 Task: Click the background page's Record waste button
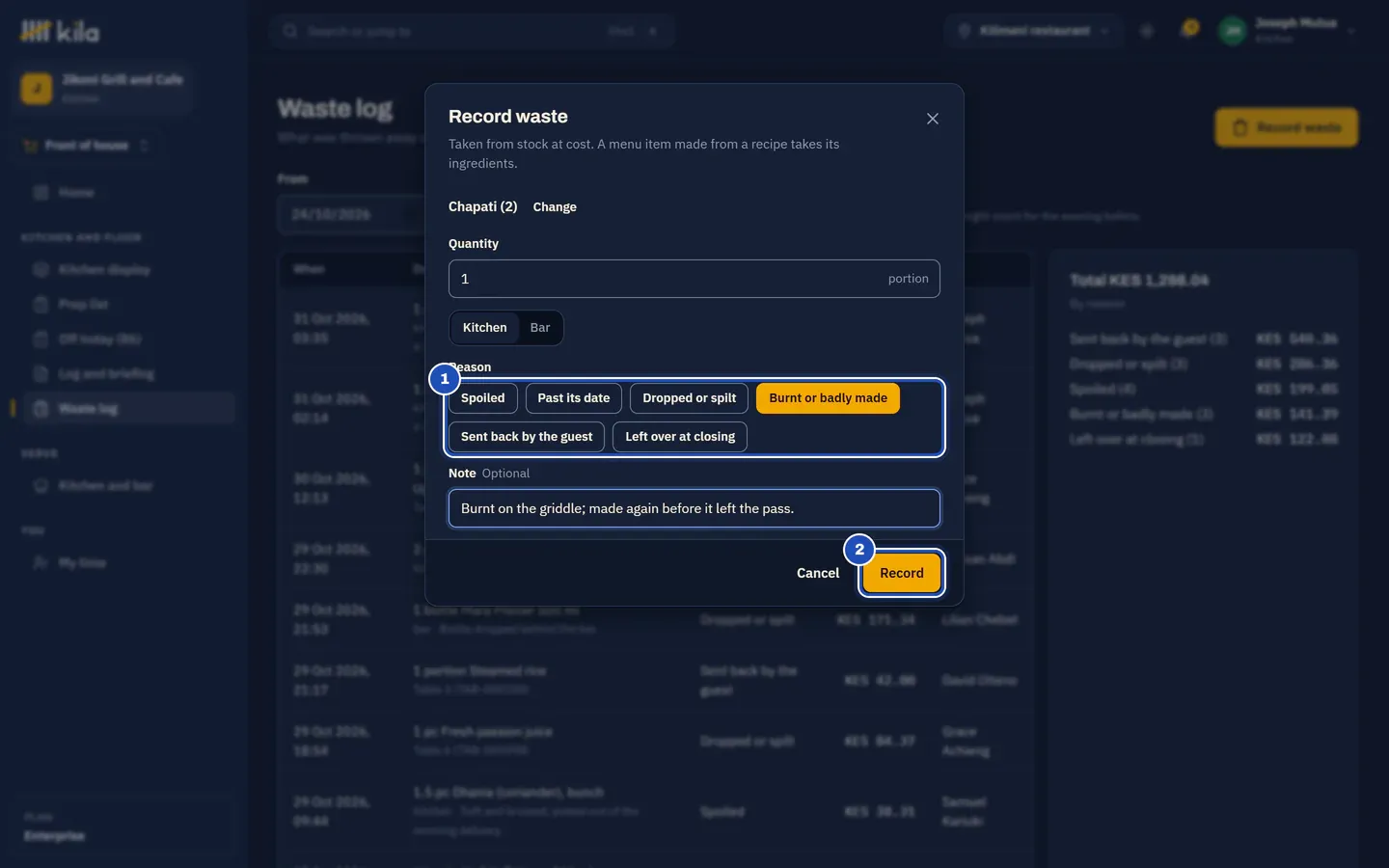(x=1286, y=127)
